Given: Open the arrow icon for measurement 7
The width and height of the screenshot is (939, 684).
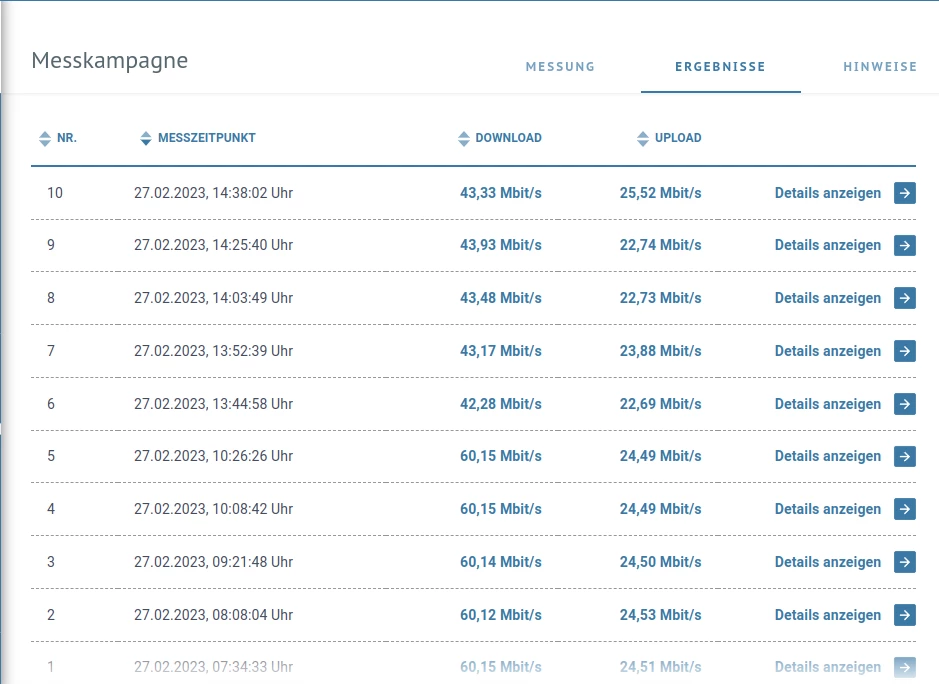Looking at the screenshot, I should coord(905,351).
